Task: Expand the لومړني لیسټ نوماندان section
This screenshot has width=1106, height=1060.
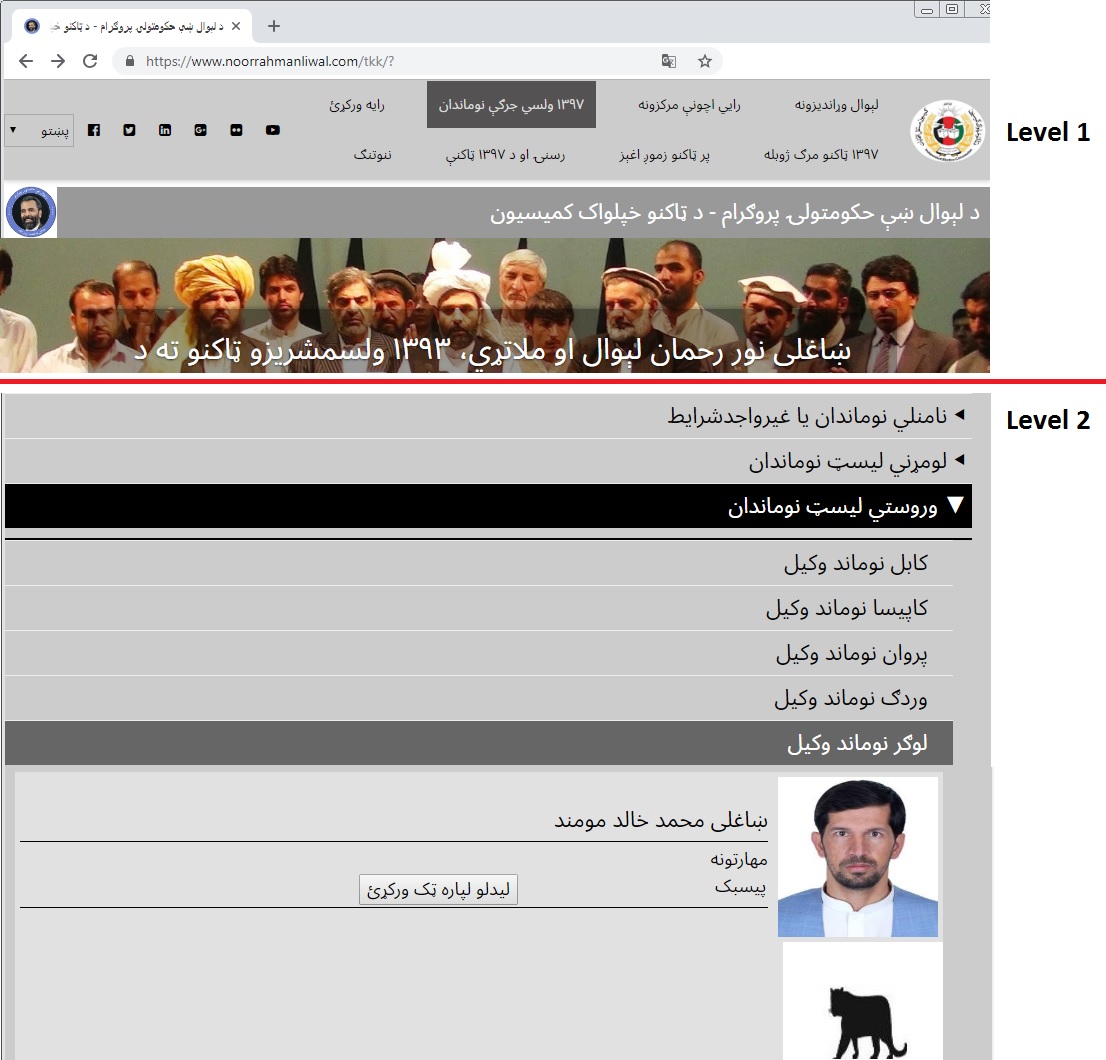Action: pyautogui.click(x=856, y=462)
